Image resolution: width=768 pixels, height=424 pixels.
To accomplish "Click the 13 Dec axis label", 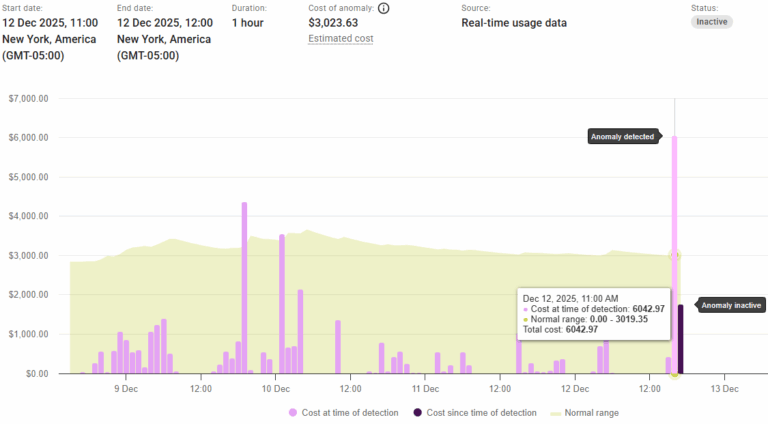I will pyautogui.click(x=724, y=388).
